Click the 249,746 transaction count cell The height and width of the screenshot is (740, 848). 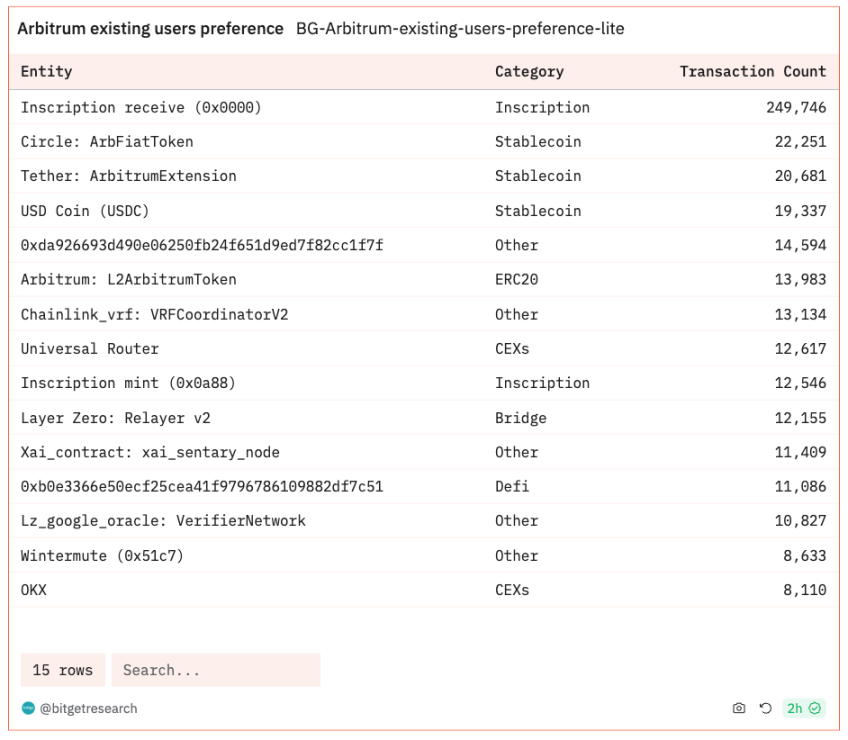coord(796,107)
